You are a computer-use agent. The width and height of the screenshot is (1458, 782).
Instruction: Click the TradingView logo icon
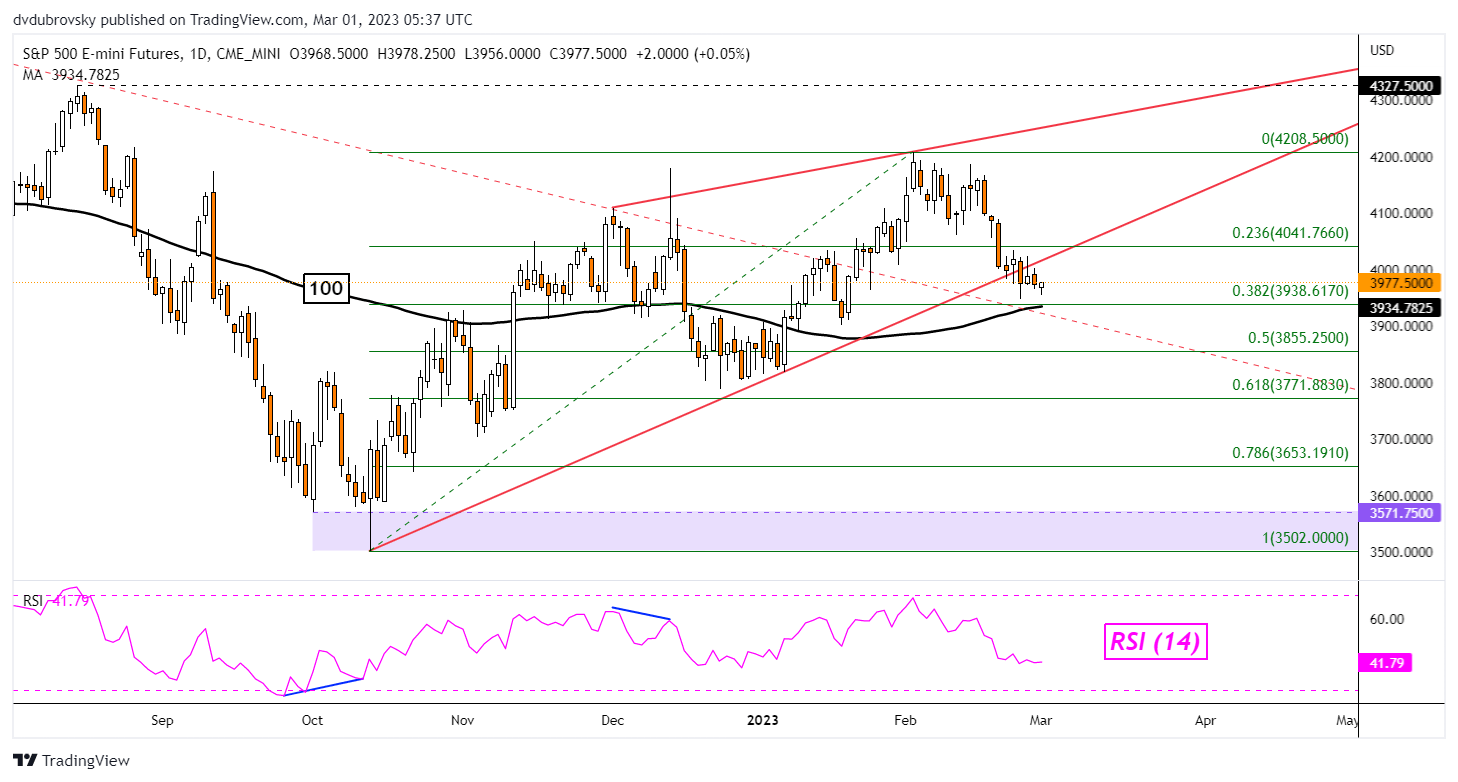(x=26, y=760)
